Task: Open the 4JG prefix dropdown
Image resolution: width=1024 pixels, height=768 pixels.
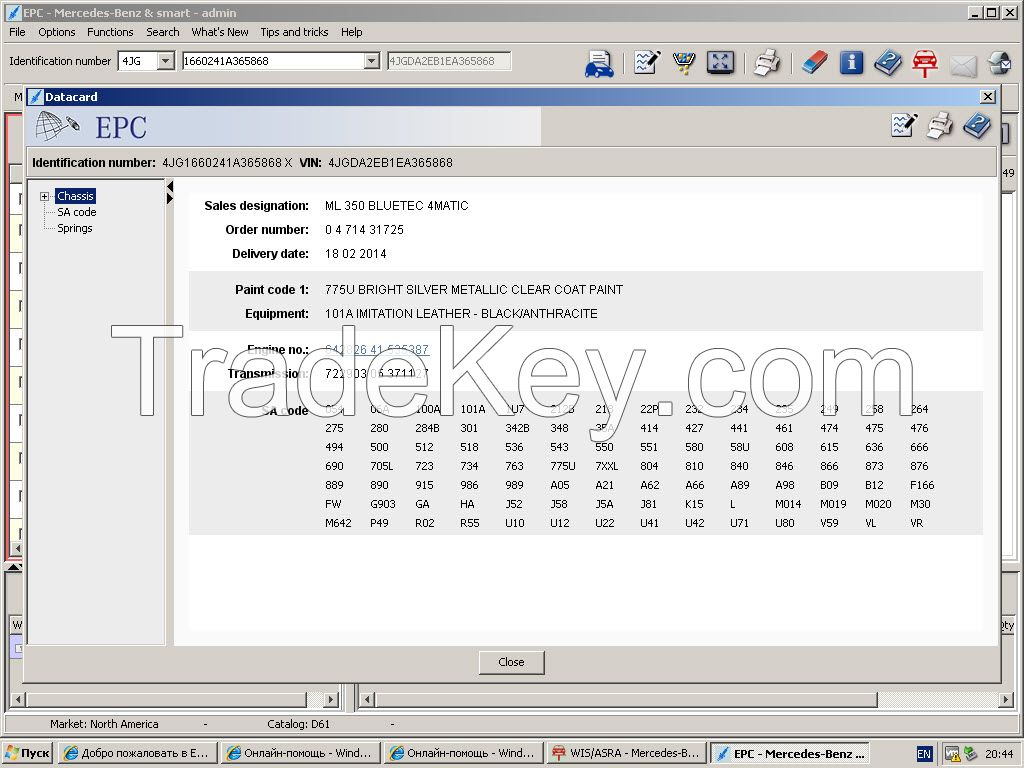Action: (x=165, y=61)
